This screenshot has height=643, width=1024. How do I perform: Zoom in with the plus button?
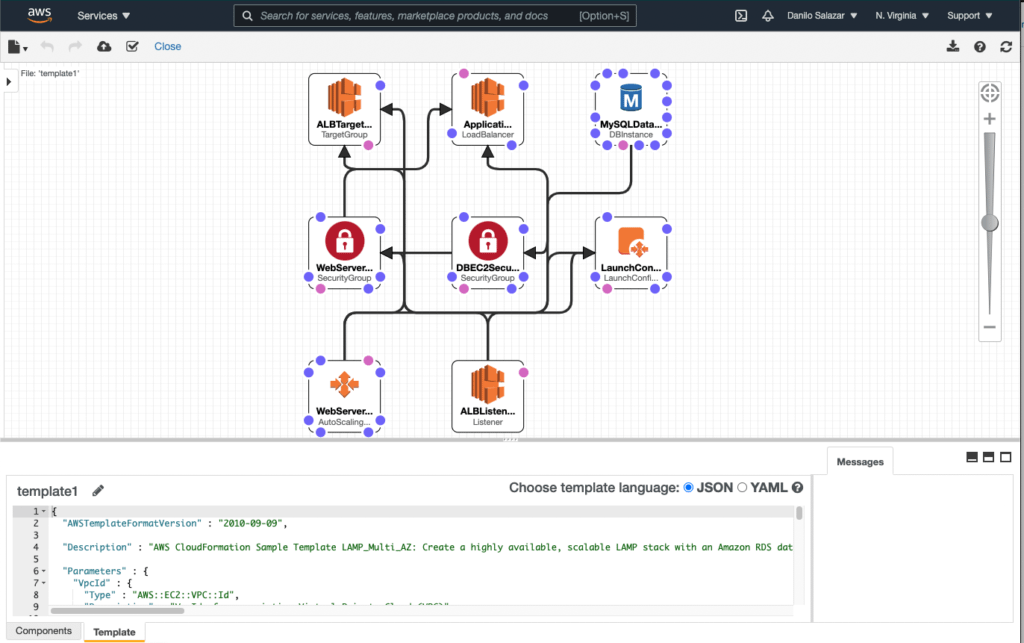[989, 119]
